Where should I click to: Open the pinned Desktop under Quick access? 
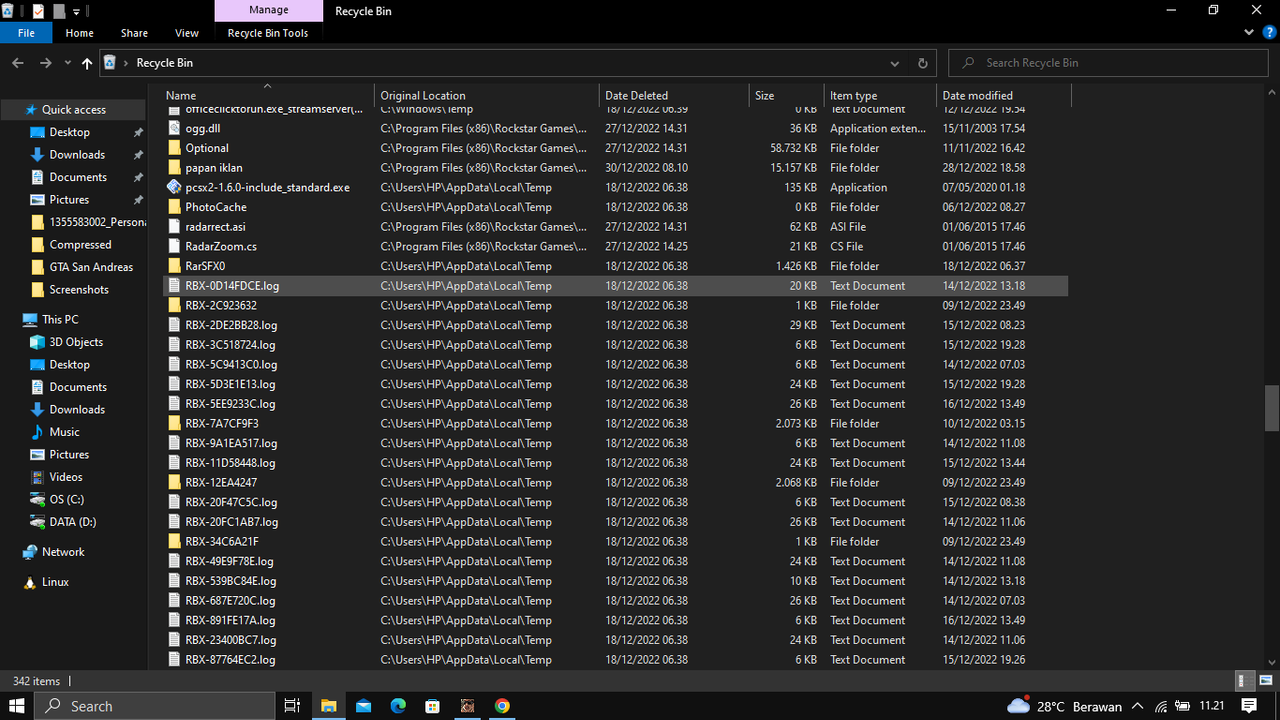click(69, 132)
